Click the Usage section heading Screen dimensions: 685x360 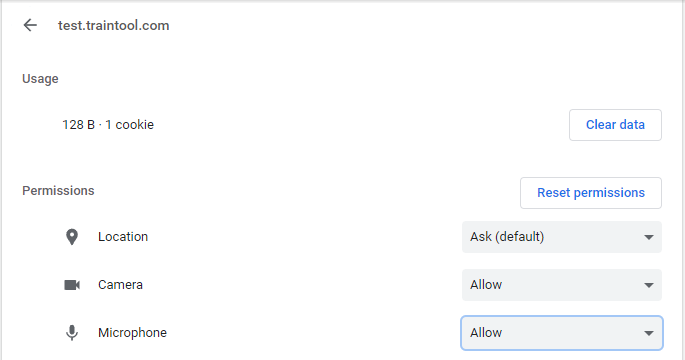tap(40, 79)
